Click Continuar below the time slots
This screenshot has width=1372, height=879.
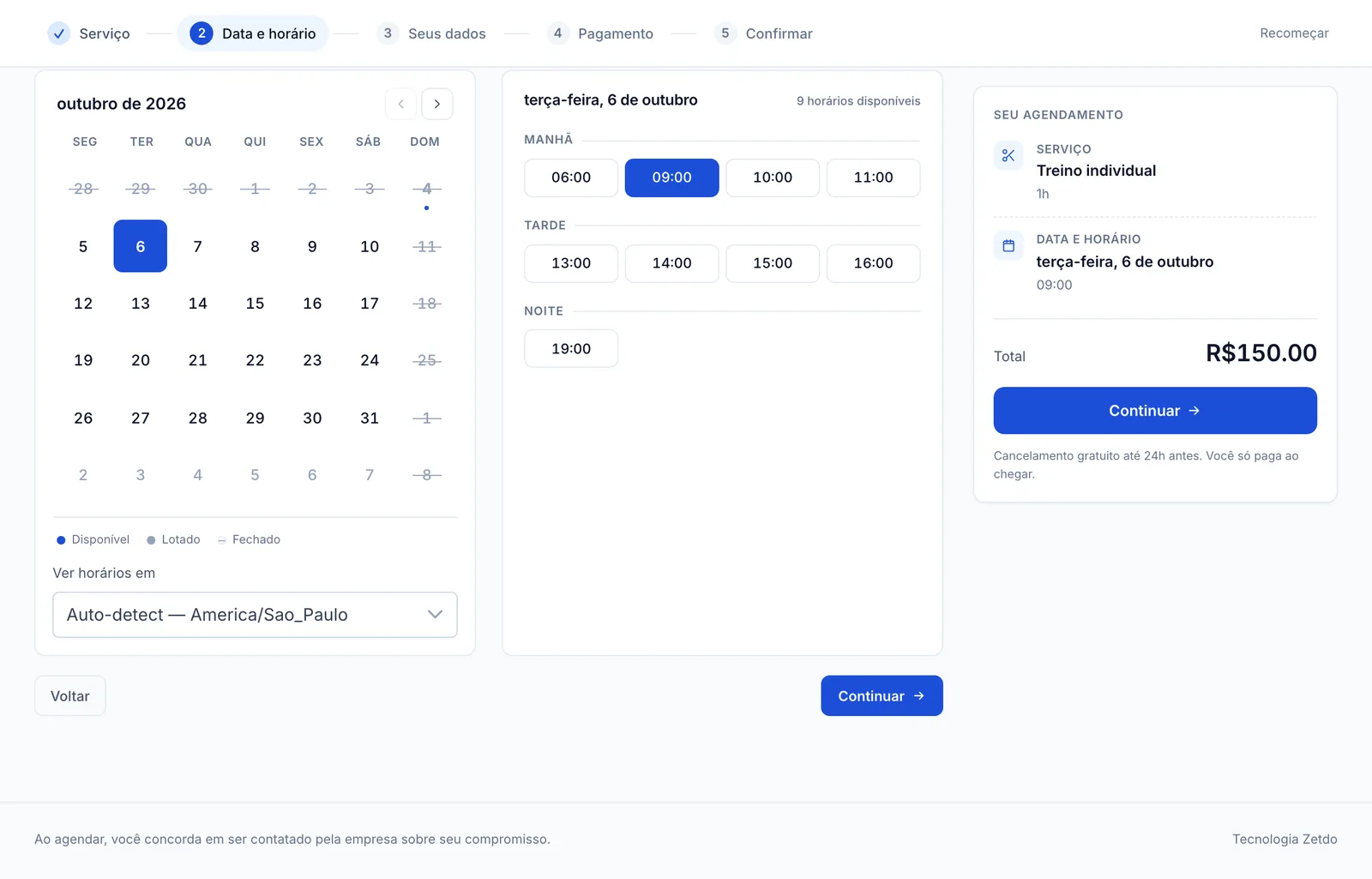[x=882, y=695]
